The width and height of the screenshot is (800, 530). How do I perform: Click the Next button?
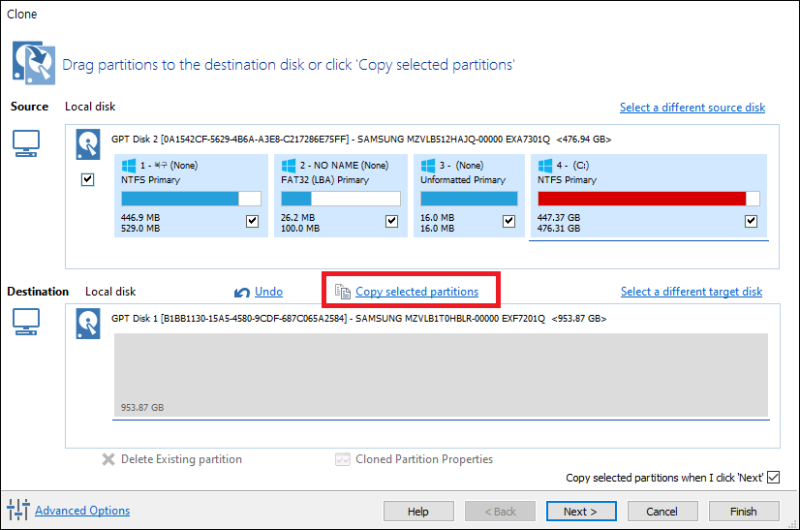tap(581, 511)
